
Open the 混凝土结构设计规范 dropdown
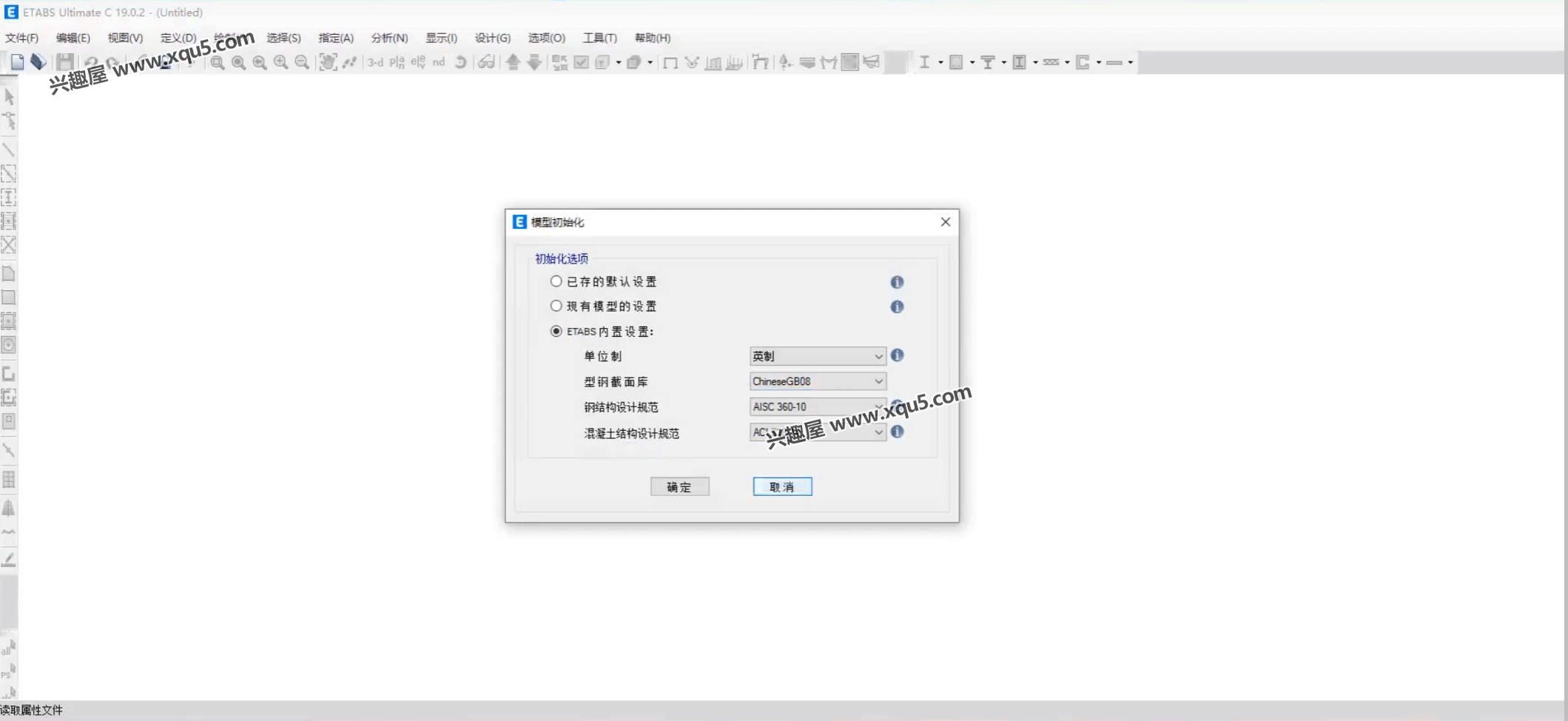[818, 432]
